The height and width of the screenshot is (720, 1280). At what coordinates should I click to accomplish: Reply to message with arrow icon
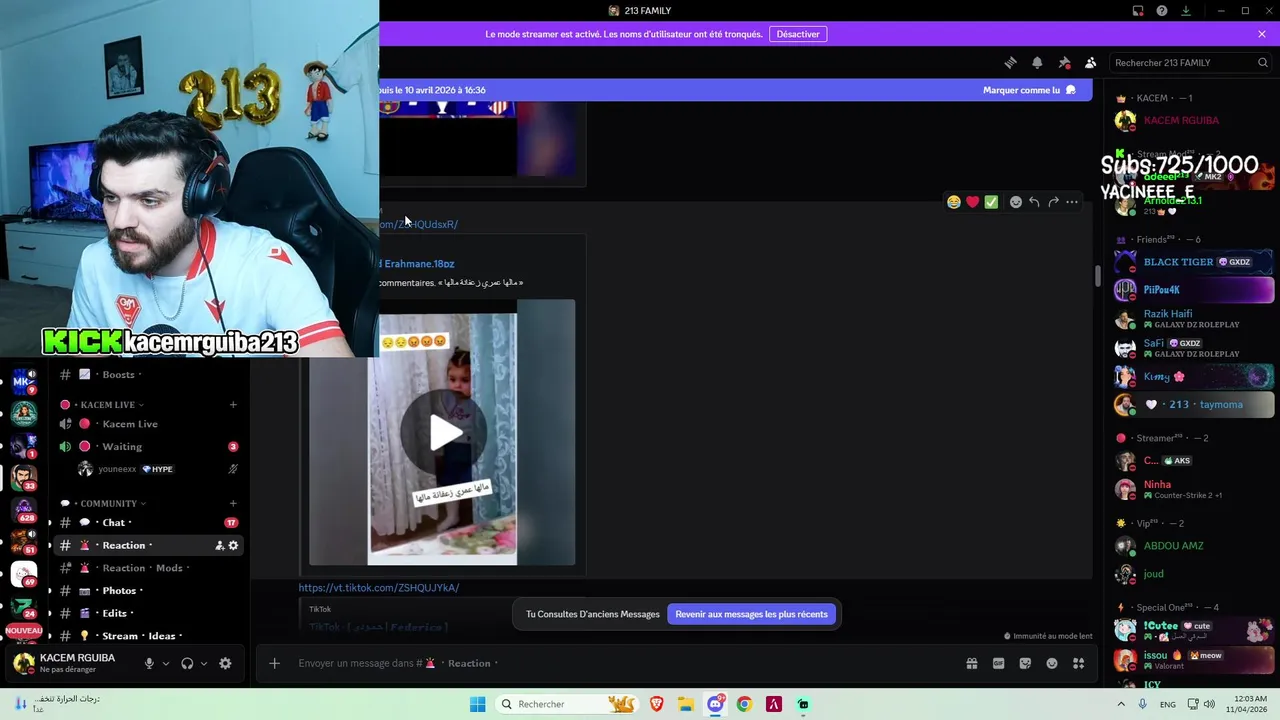coord(1034,202)
